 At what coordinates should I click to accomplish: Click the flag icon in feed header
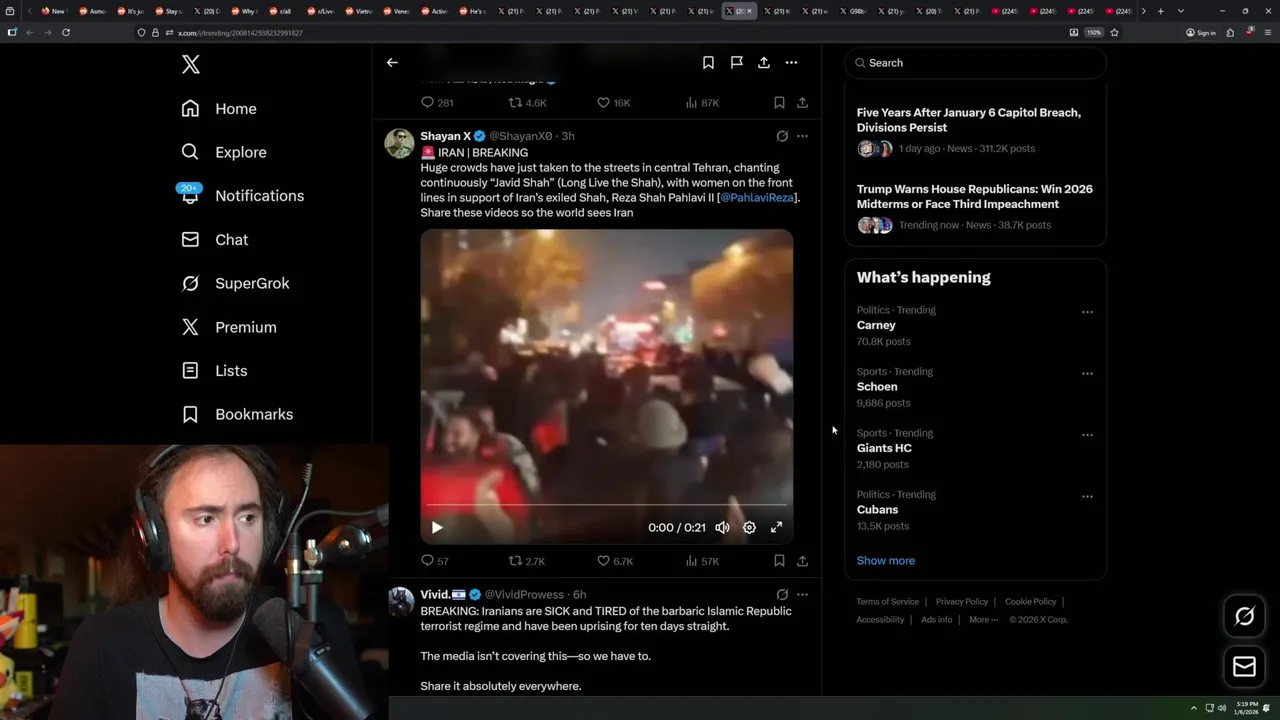pos(736,62)
